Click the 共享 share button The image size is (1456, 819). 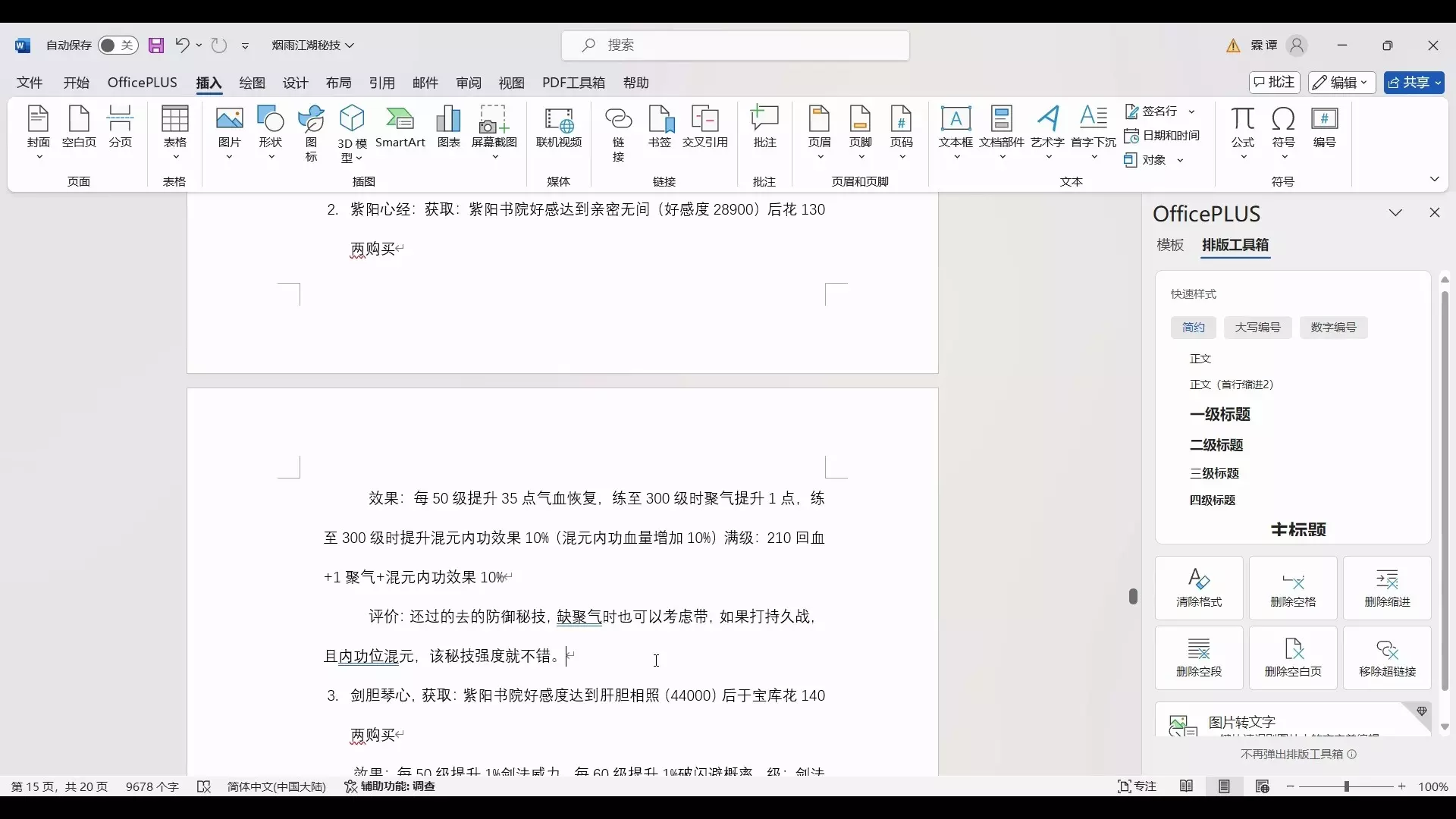point(1414,83)
